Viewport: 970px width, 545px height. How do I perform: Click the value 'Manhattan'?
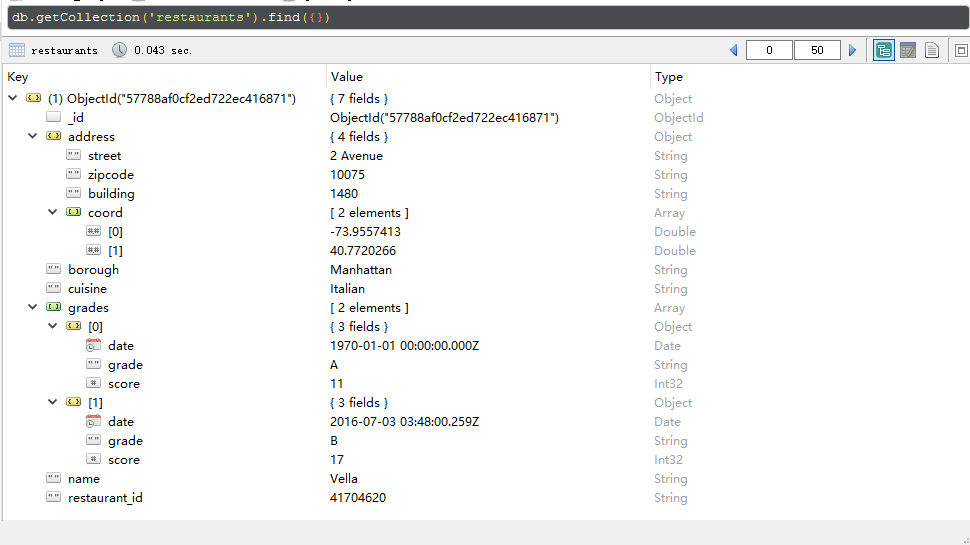point(361,270)
